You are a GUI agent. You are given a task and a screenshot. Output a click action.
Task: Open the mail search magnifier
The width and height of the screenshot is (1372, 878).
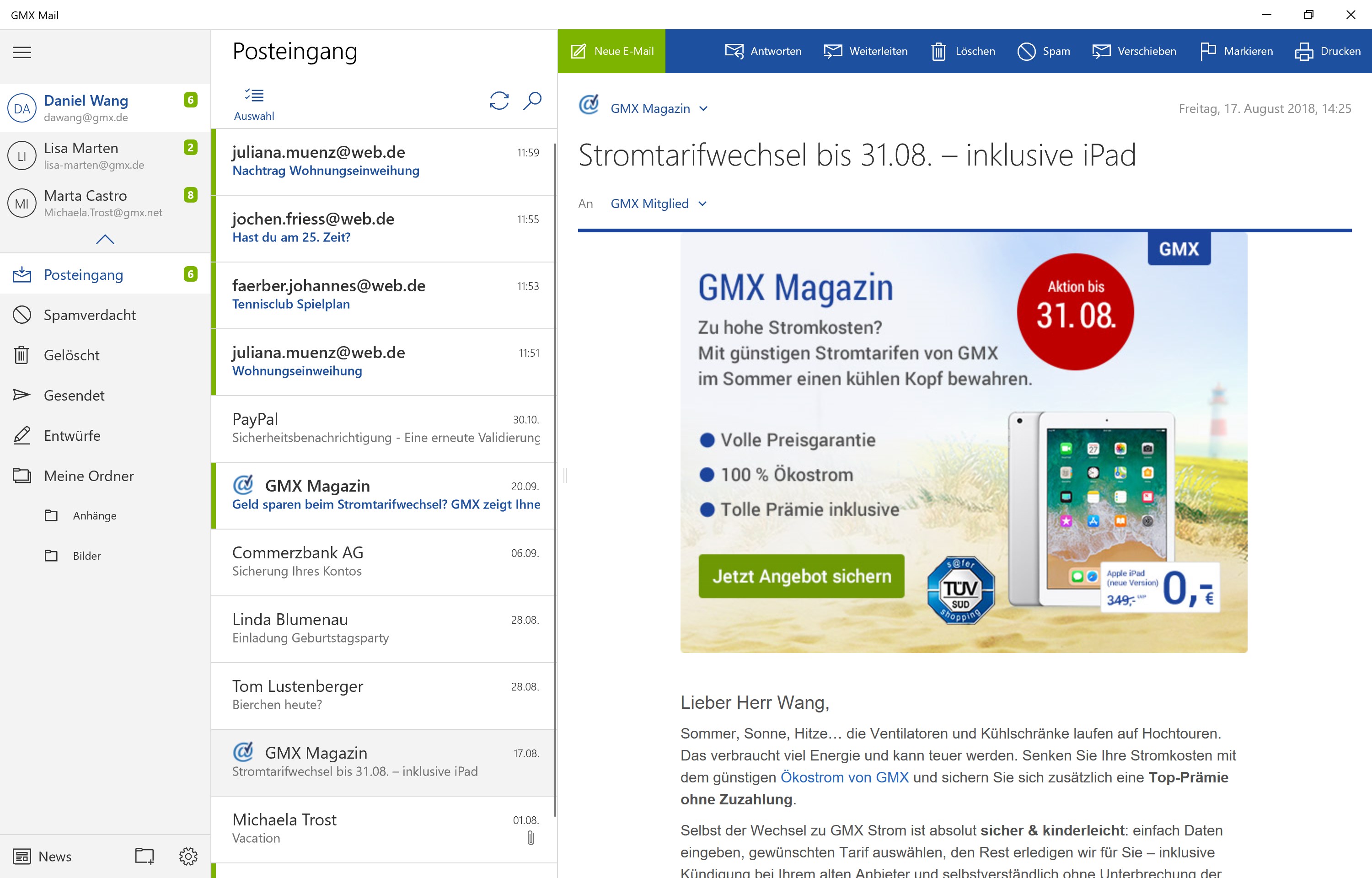point(532,101)
